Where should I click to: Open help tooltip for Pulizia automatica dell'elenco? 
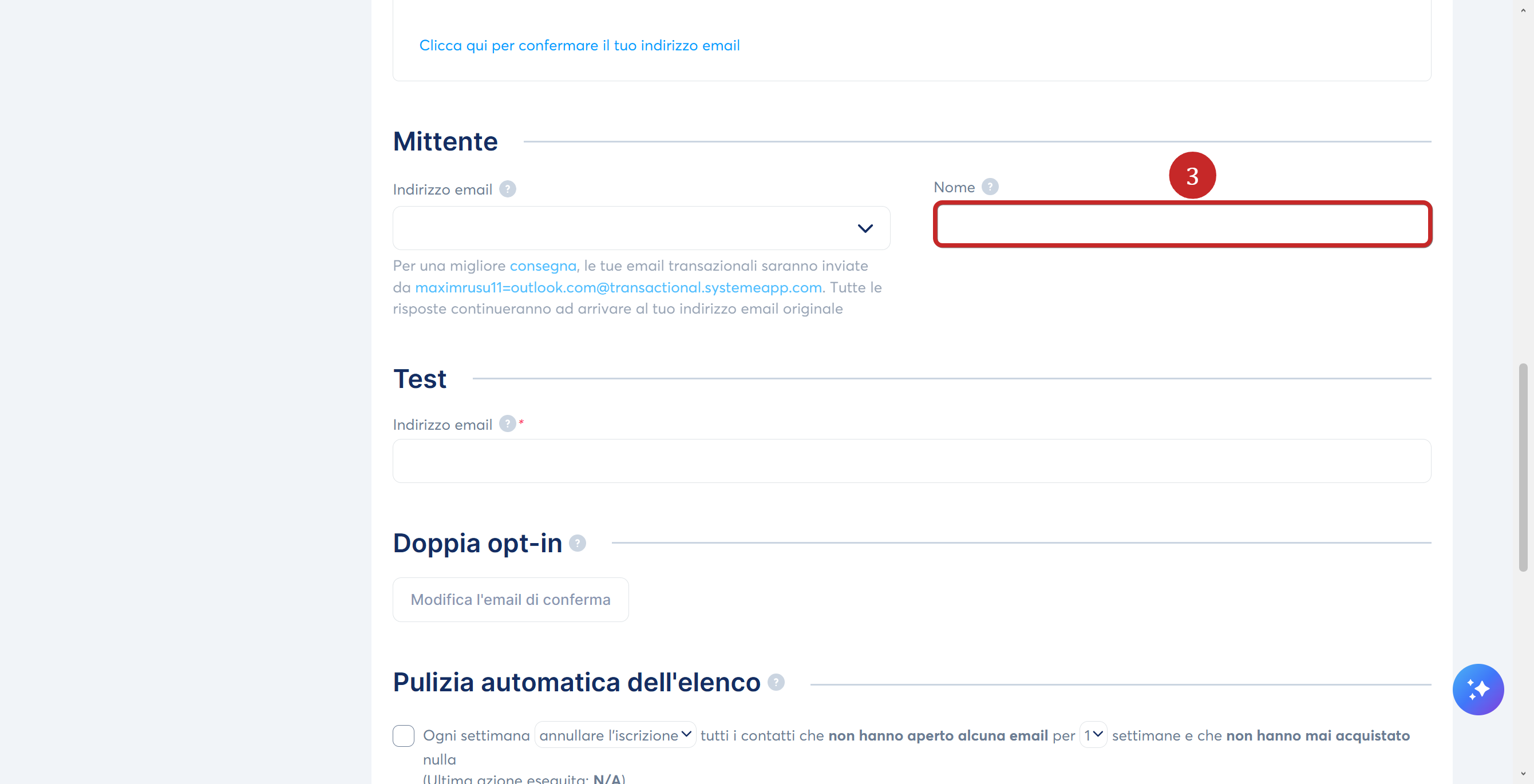click(x=776, y=682)
